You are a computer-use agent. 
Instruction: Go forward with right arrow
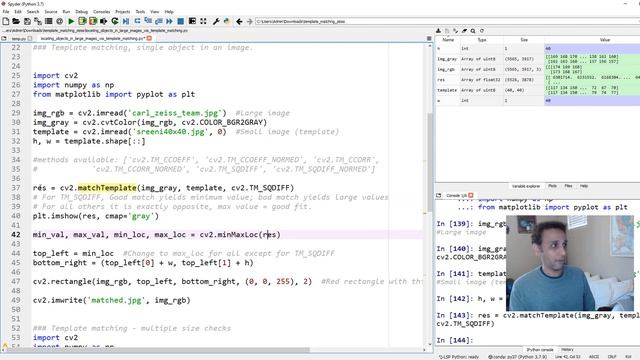(x=249, y=21)
